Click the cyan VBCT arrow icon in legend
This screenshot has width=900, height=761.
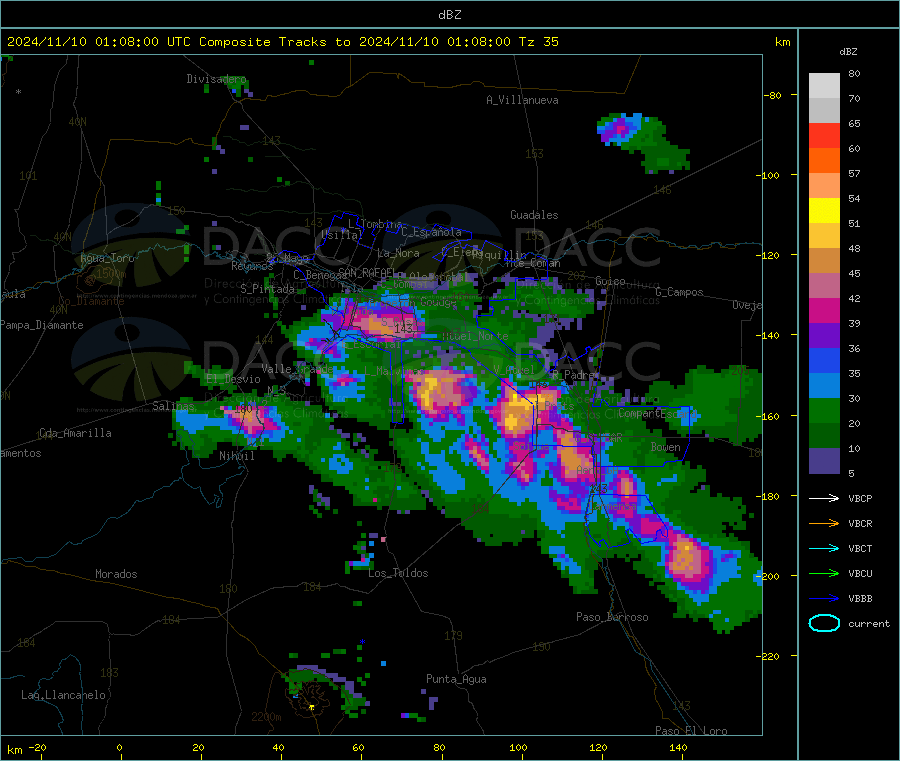(x=824, y=549)
